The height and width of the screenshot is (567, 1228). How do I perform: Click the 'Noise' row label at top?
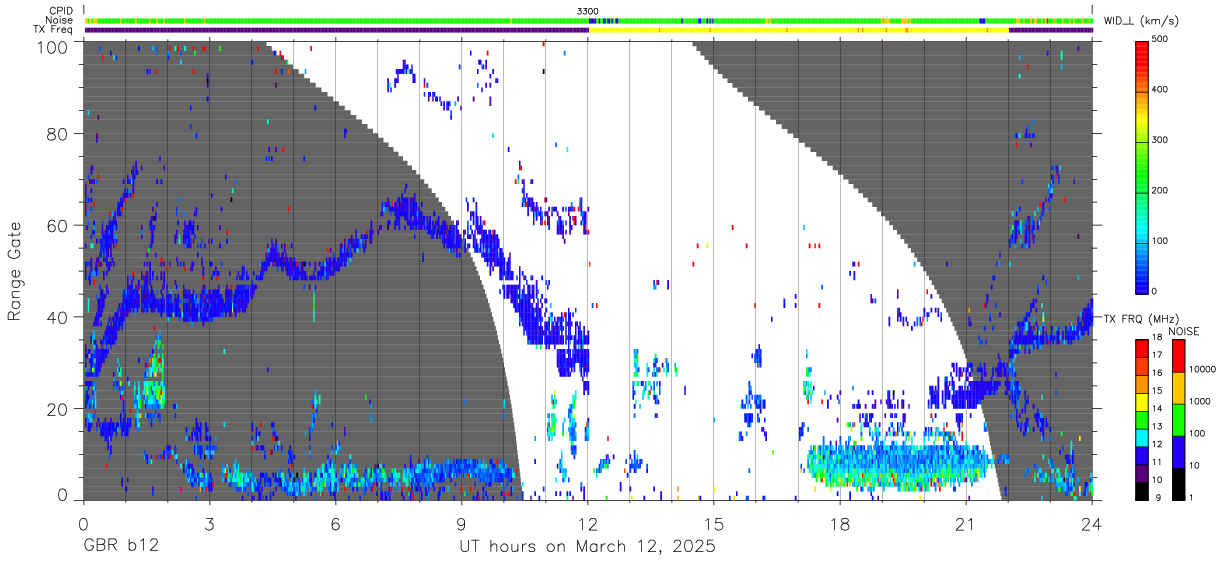click(61, 20)
